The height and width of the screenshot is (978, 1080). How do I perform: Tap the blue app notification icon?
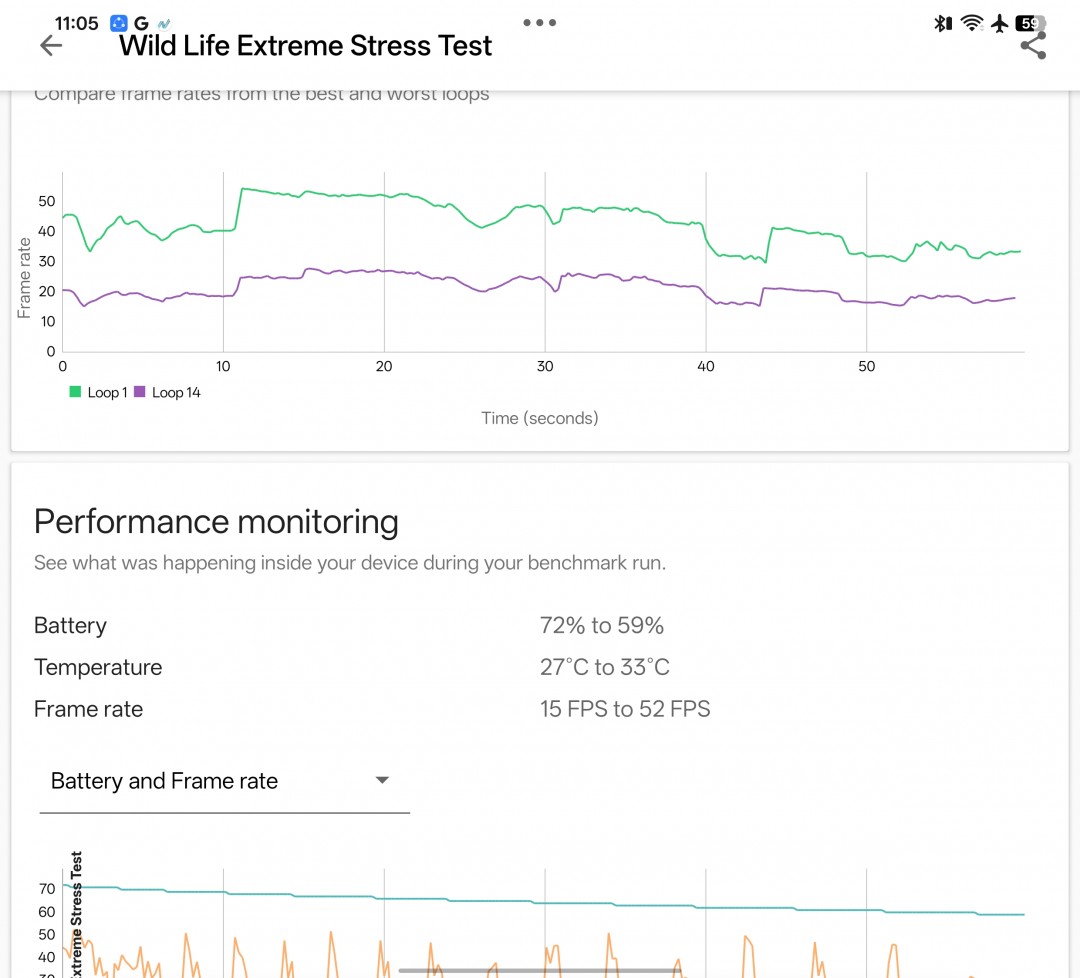[119, 23]
